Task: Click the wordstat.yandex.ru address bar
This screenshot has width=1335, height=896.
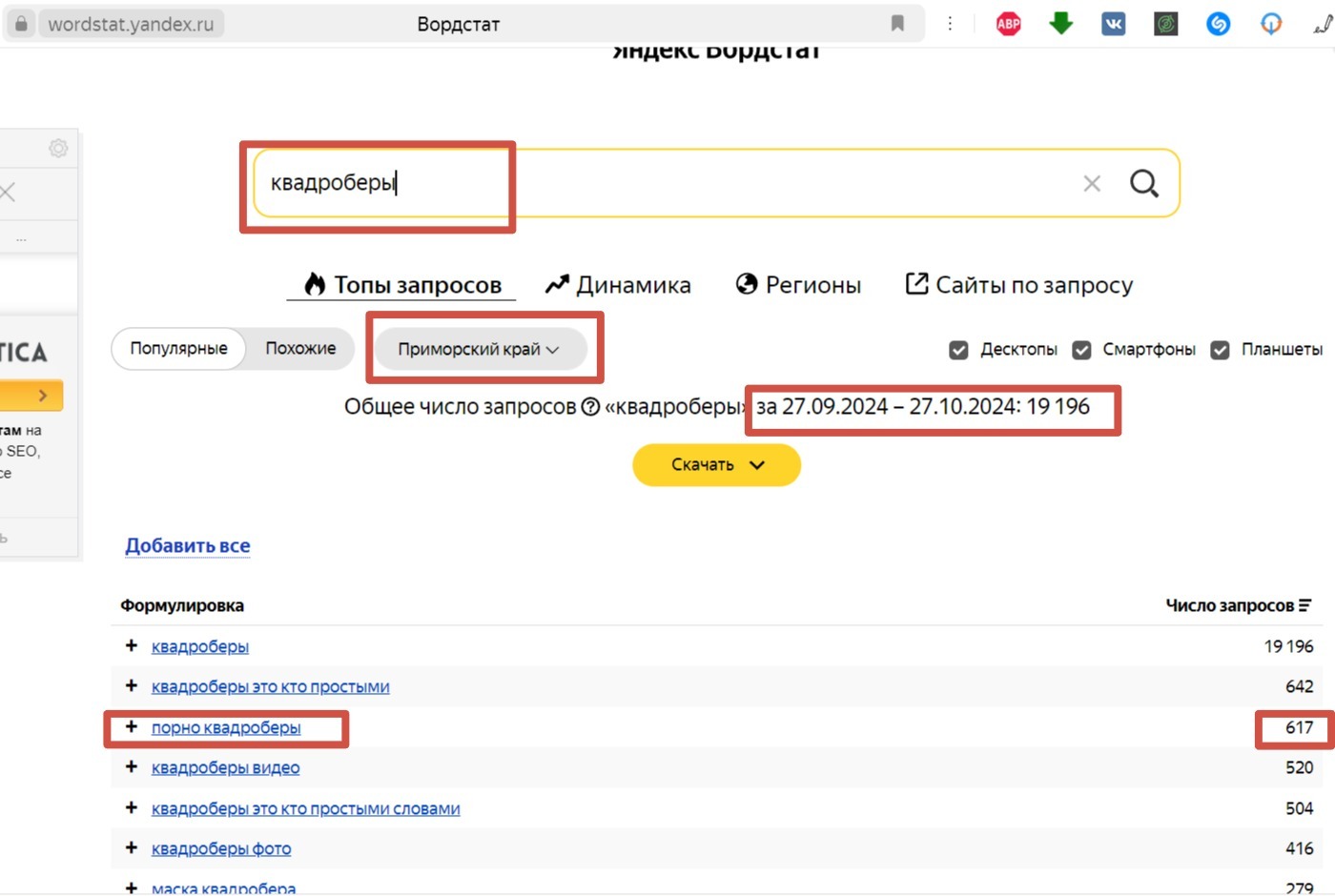Action: [131, 24]
